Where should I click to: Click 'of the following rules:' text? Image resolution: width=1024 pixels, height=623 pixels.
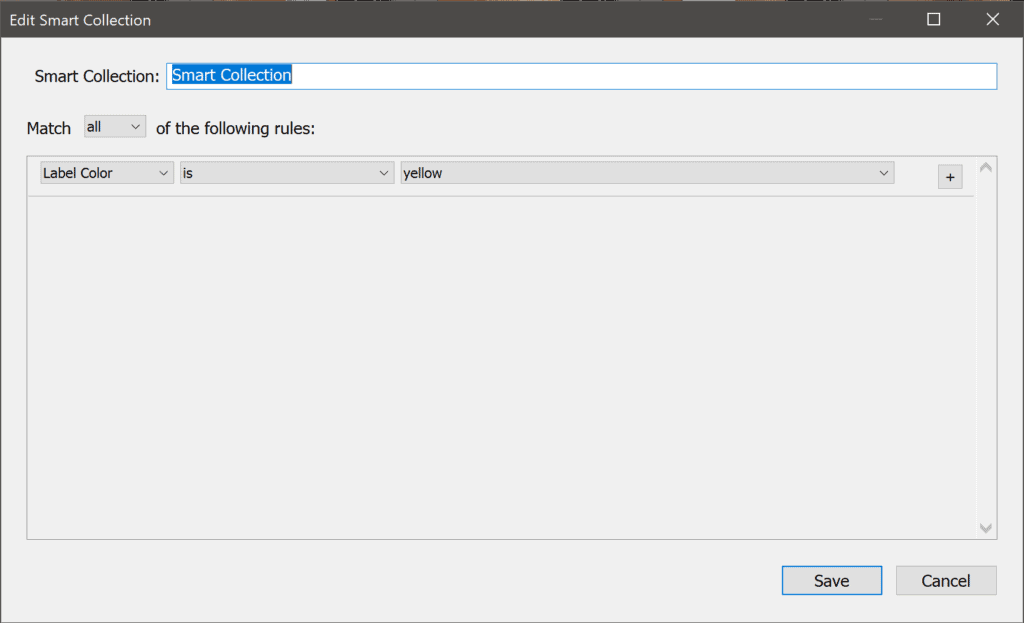[235, 128]
